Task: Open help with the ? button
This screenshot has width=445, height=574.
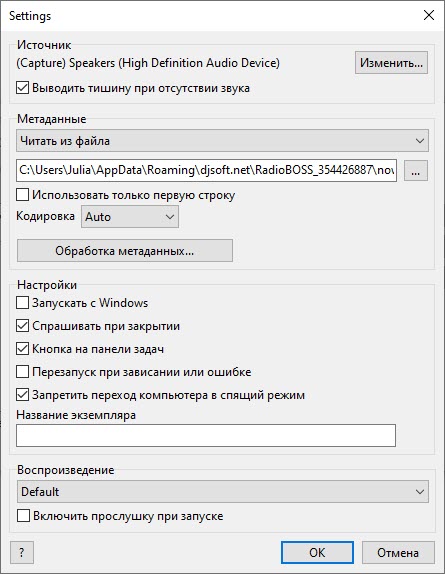Action: pyautogui.click(x=22, y=552)
